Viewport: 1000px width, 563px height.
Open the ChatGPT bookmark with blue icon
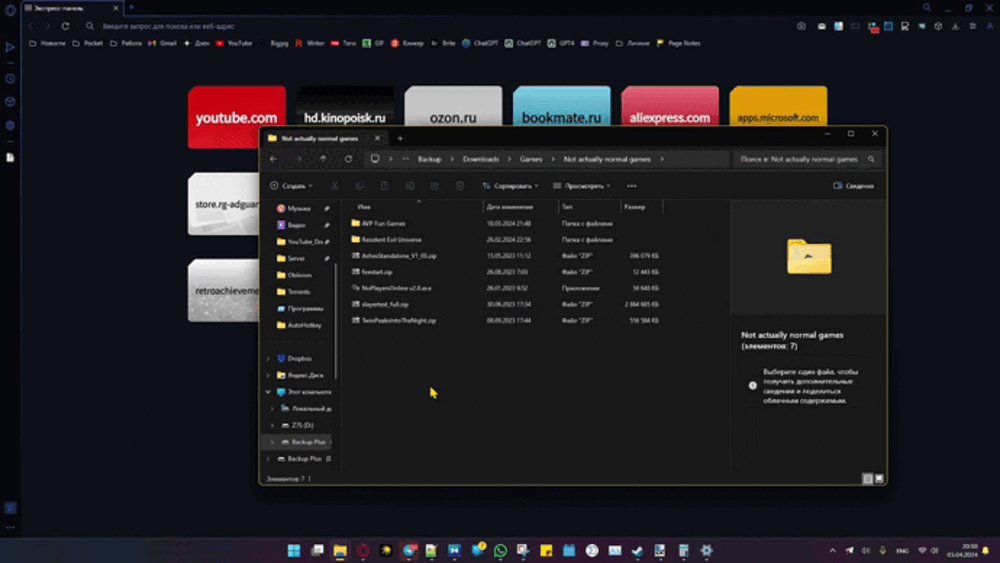(480, 43)
